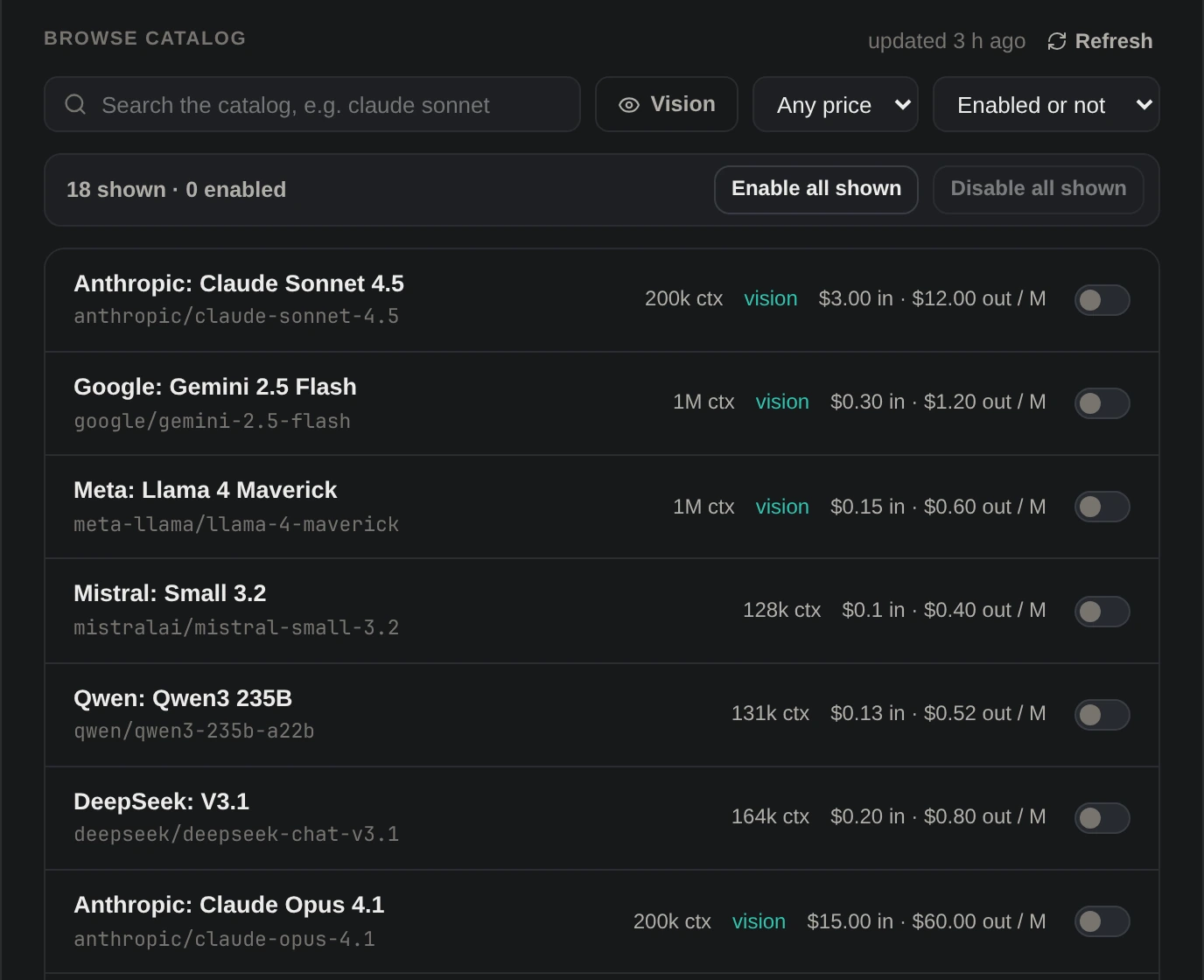This screenshot has height=980, width=1204.
Task: Click the refresh arrows icon
Action: 1057,41
